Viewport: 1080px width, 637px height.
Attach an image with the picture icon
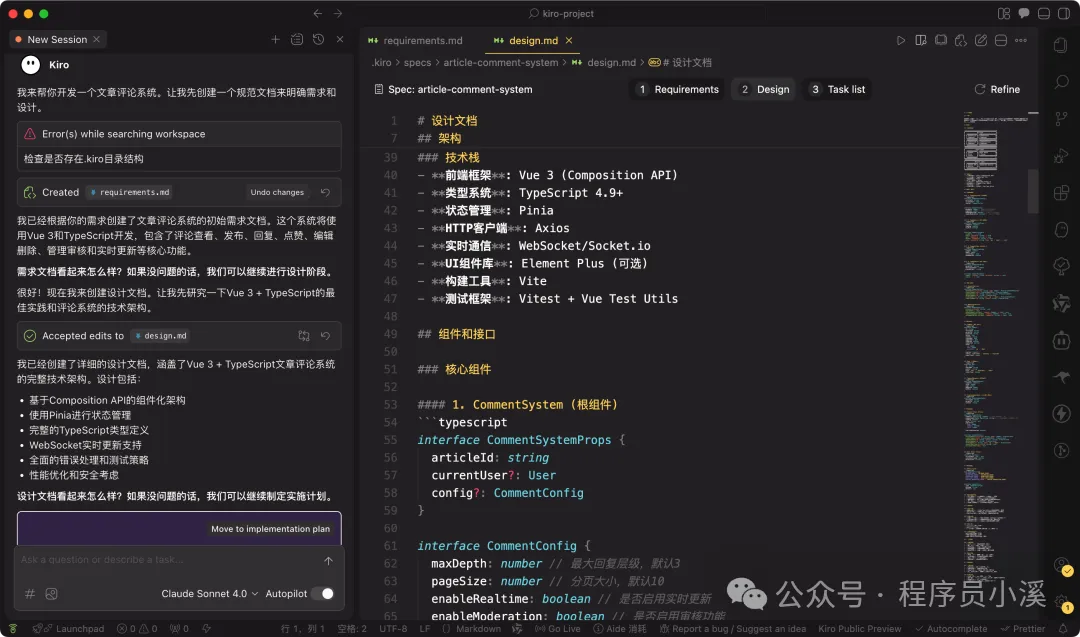click(51, 594)
